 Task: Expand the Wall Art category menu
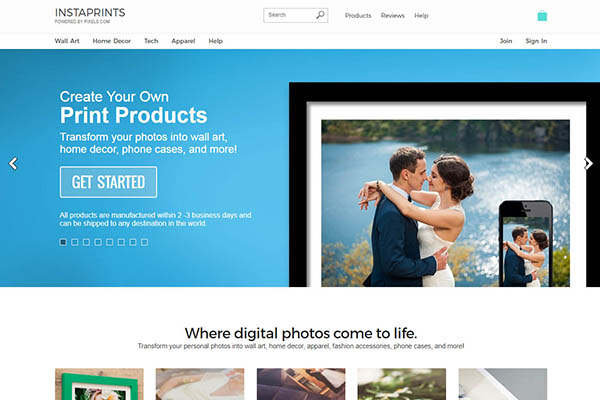67,41
